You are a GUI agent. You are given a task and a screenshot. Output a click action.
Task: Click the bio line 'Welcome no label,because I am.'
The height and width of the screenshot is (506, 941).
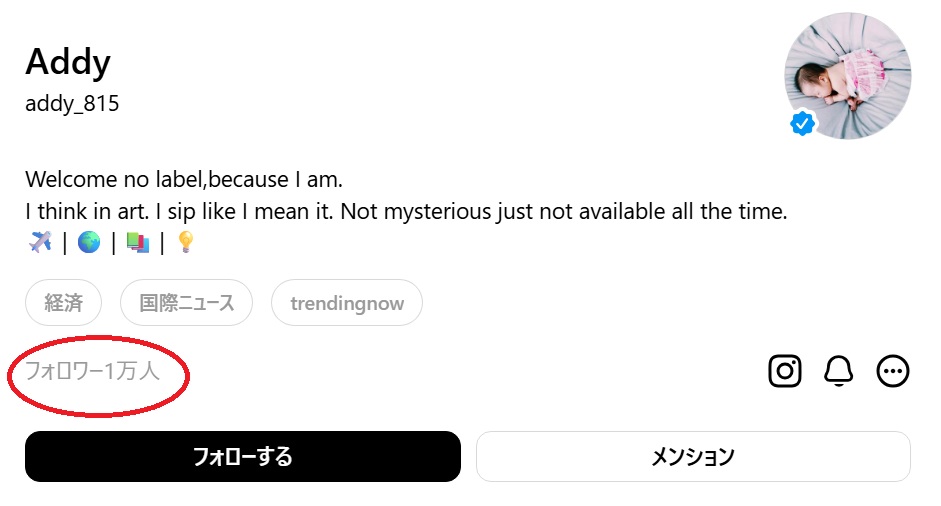pyautogui.click(x=184, y=180)
